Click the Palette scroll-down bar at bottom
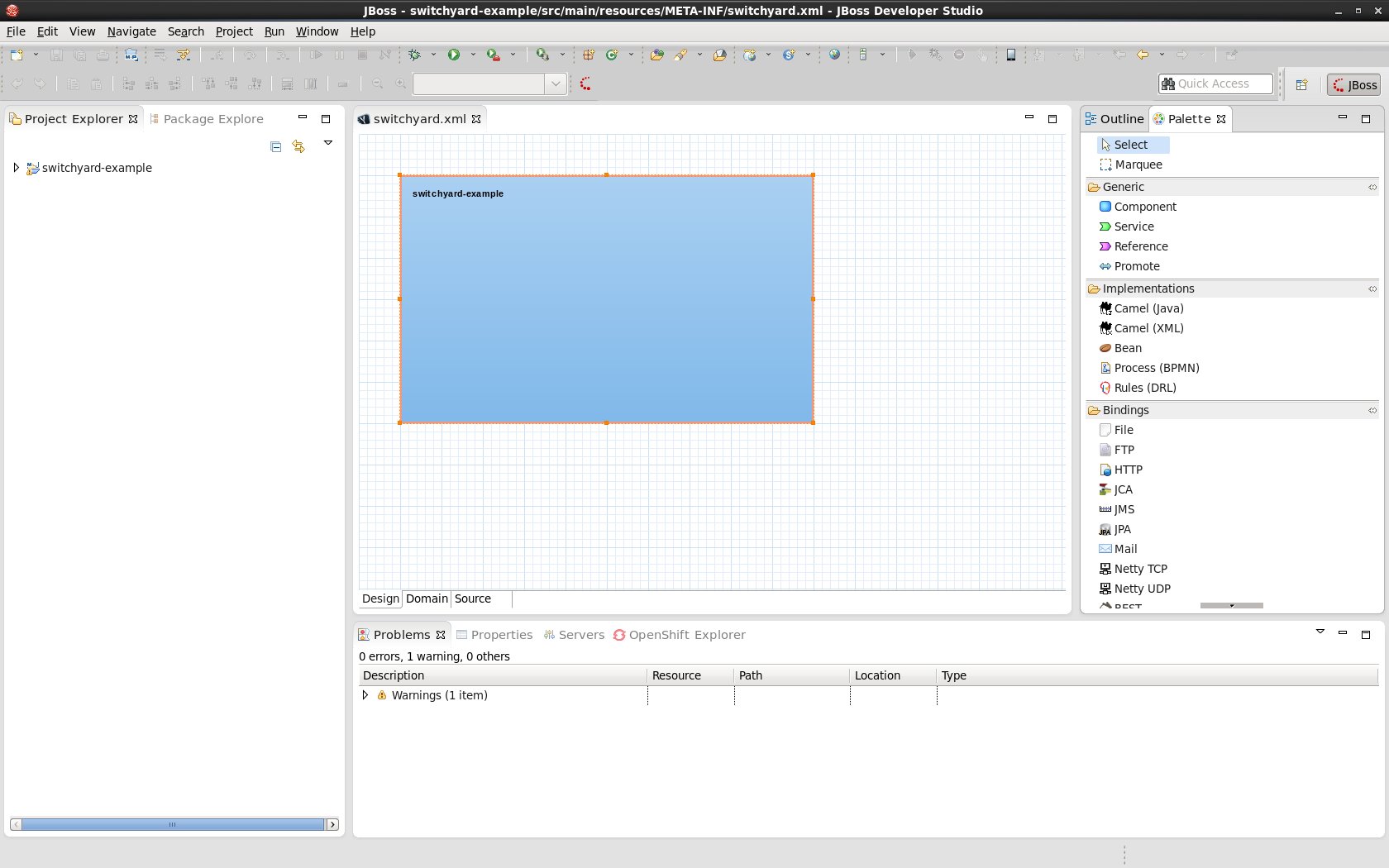The width and height of the screenshot is (1389, 868). 1232,606
